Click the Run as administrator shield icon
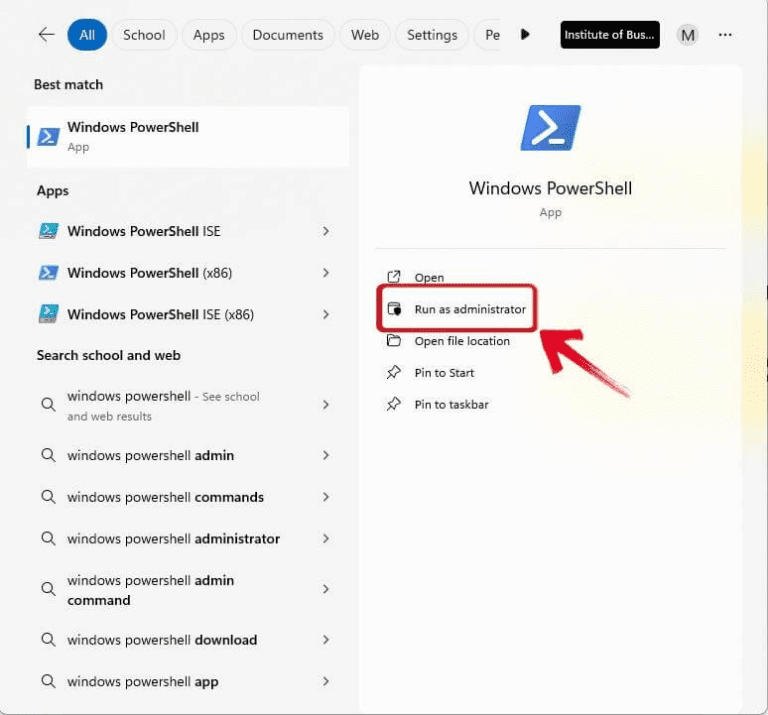This screenshot has width=768, height=715. [x=394, y=309]
